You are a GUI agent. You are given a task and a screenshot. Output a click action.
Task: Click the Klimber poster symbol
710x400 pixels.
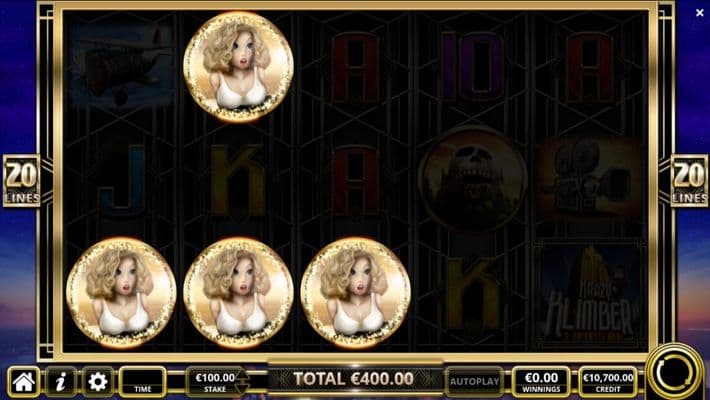[x=589, y=295]
